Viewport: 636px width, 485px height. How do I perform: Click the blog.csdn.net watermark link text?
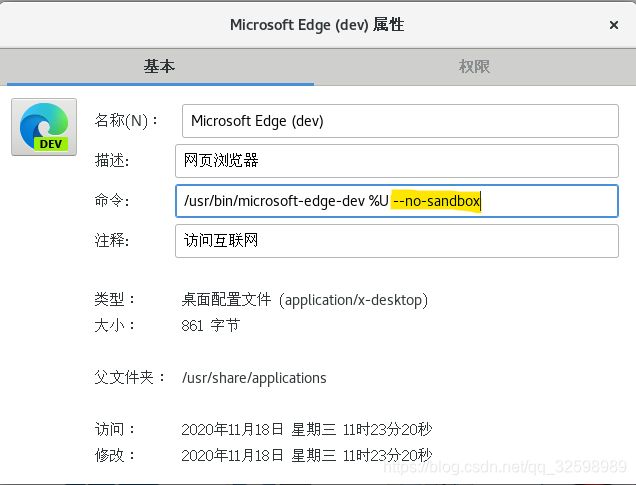click(505, 467)
